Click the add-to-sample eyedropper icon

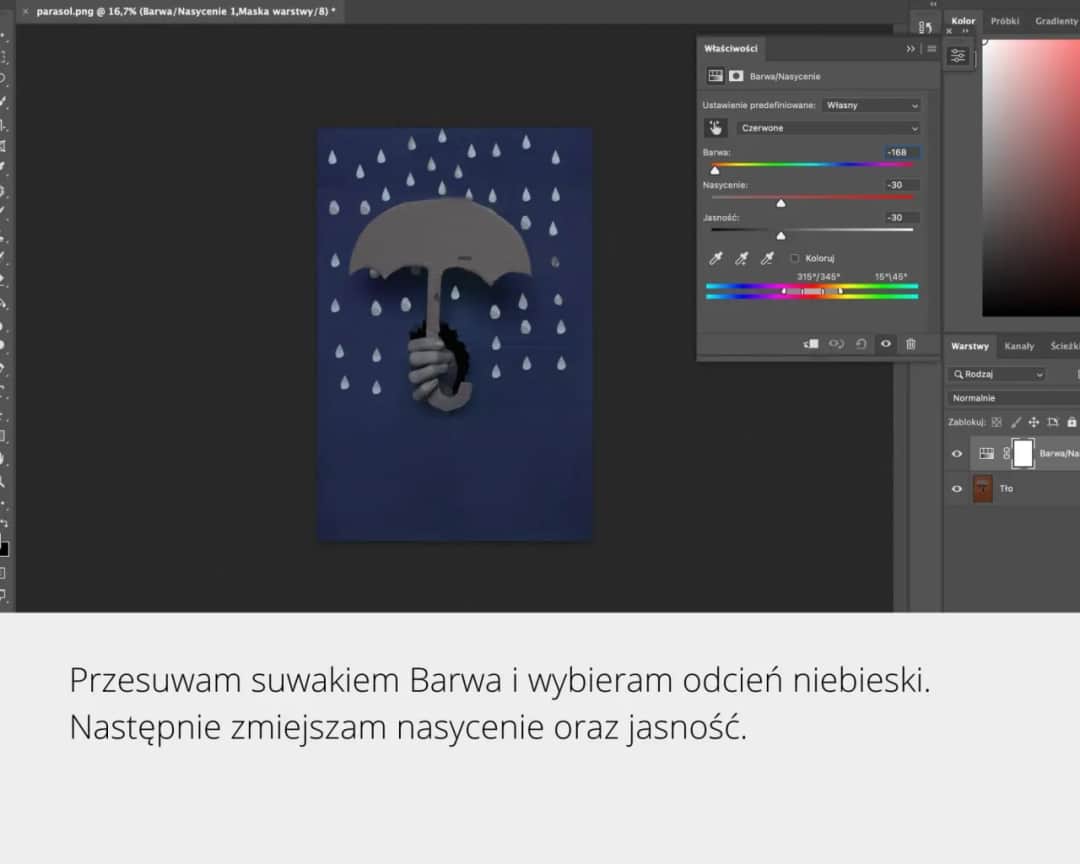741,258
